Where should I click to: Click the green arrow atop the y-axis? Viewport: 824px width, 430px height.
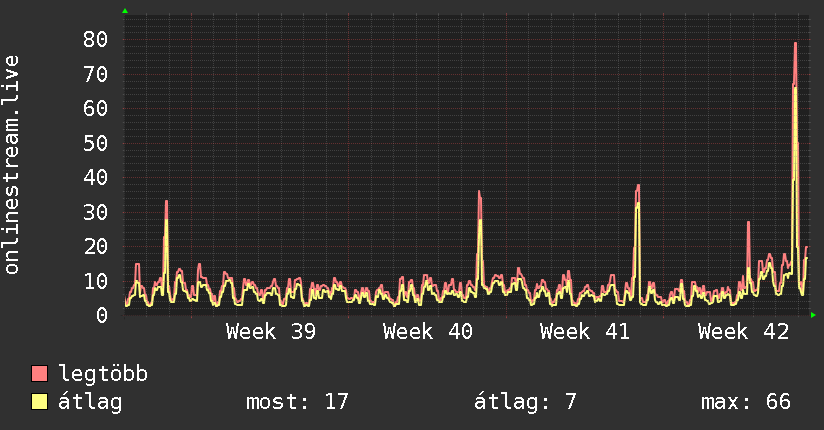coord(125,11)
